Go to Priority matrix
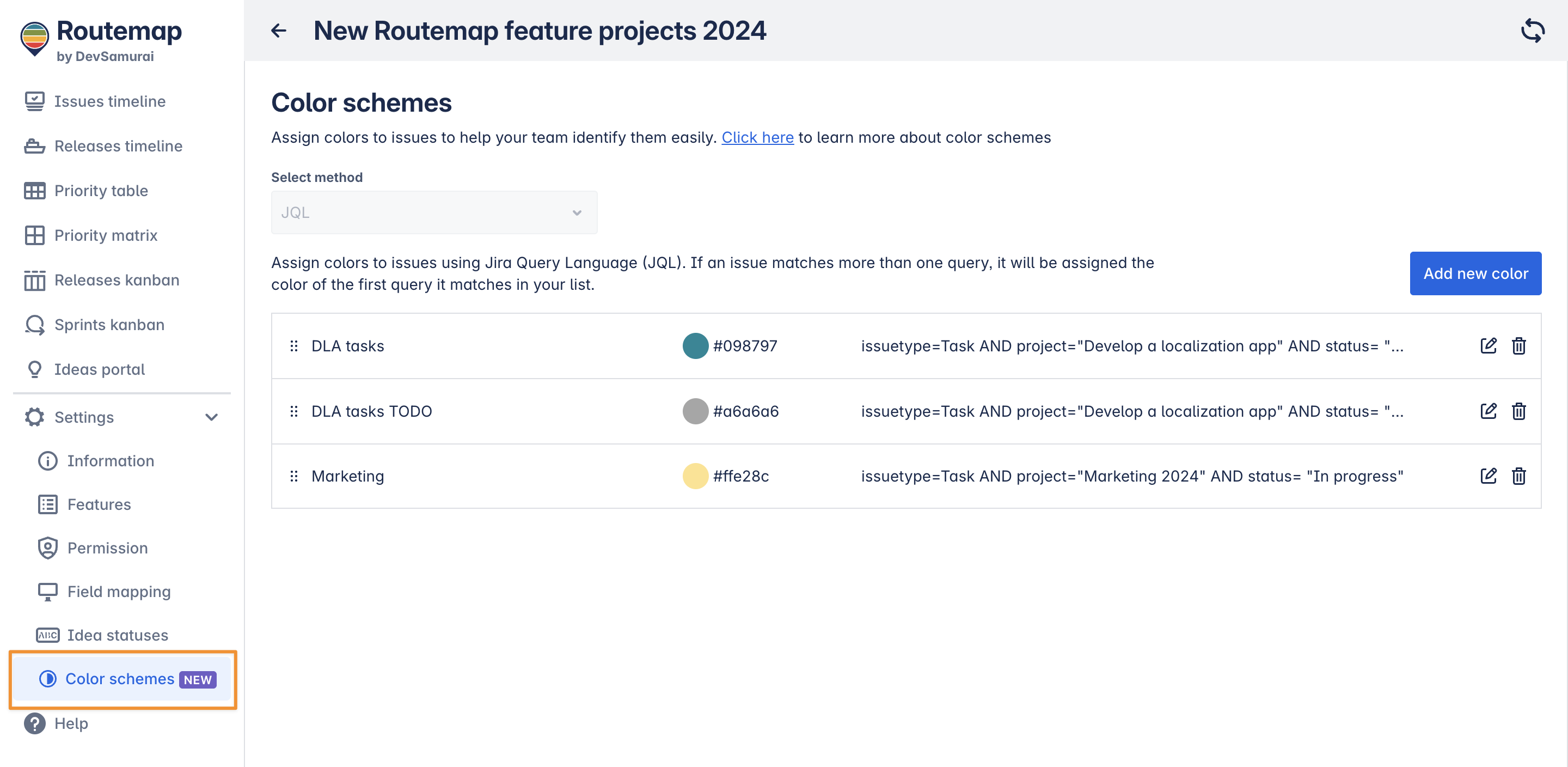Image resolution: width=1568 pixels, height=767 pixels. 105,235
